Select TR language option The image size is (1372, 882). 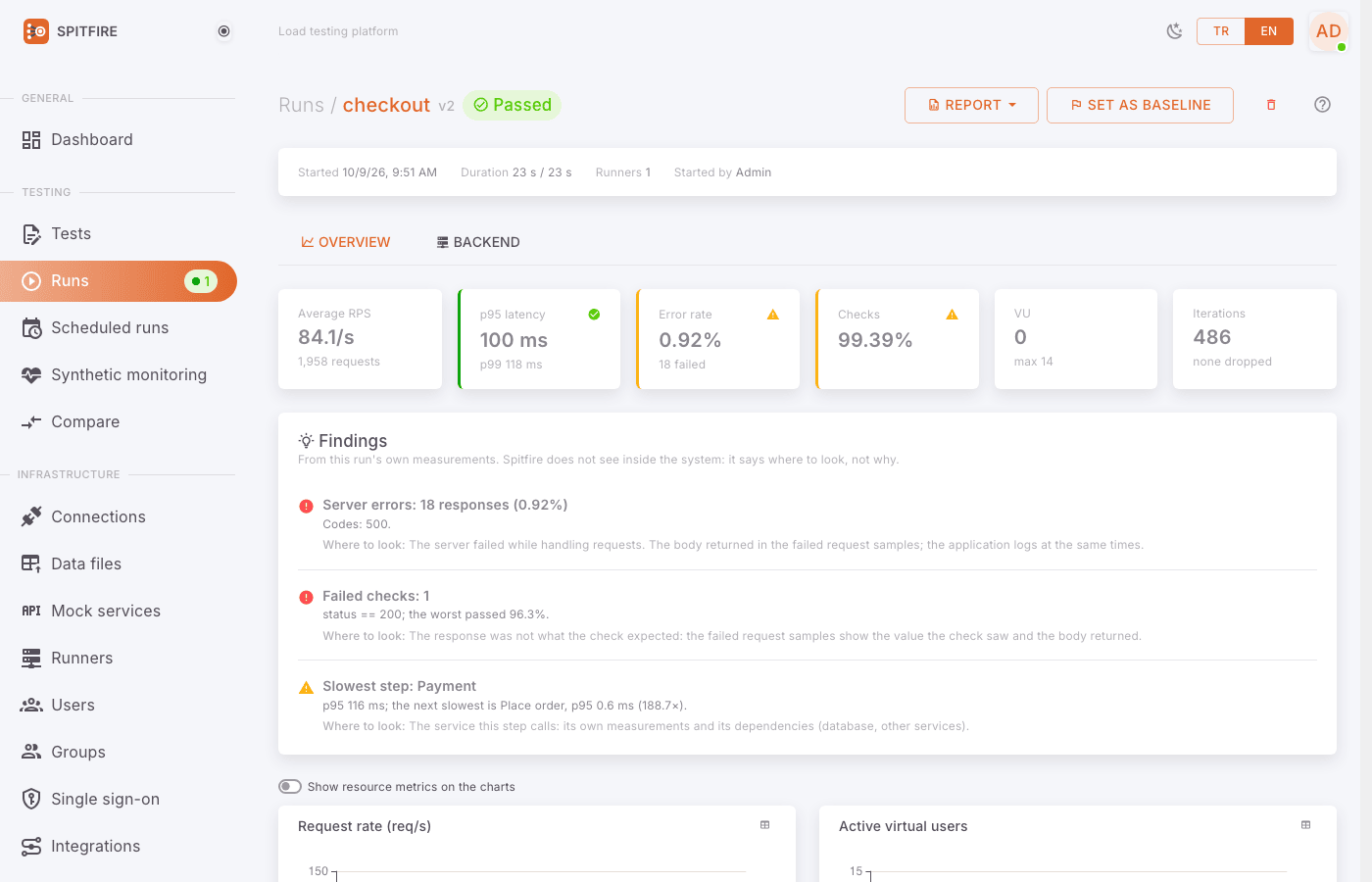[1221, 31]
